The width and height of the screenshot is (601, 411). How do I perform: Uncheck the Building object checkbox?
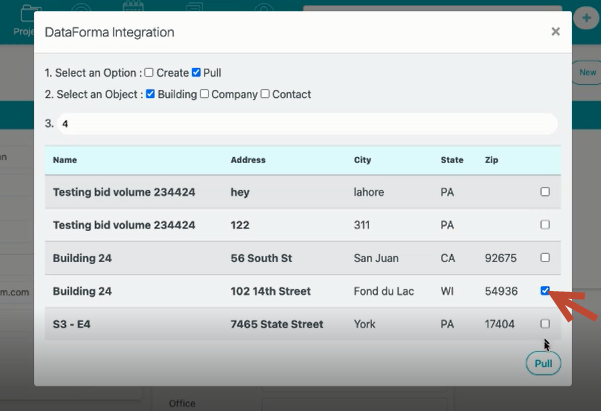[x=150, y=94]
